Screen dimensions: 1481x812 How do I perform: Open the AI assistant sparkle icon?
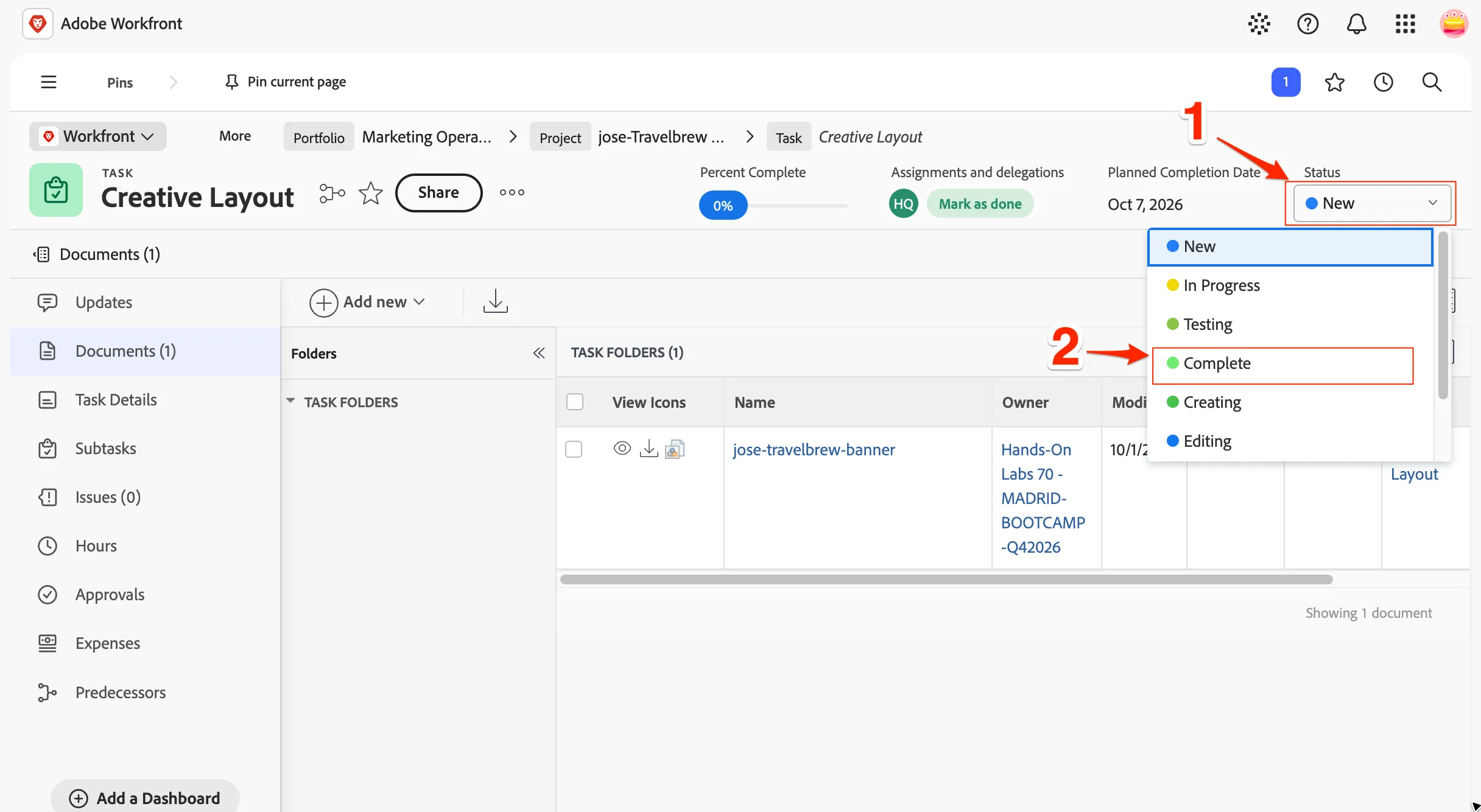[x=1259, y=24]
